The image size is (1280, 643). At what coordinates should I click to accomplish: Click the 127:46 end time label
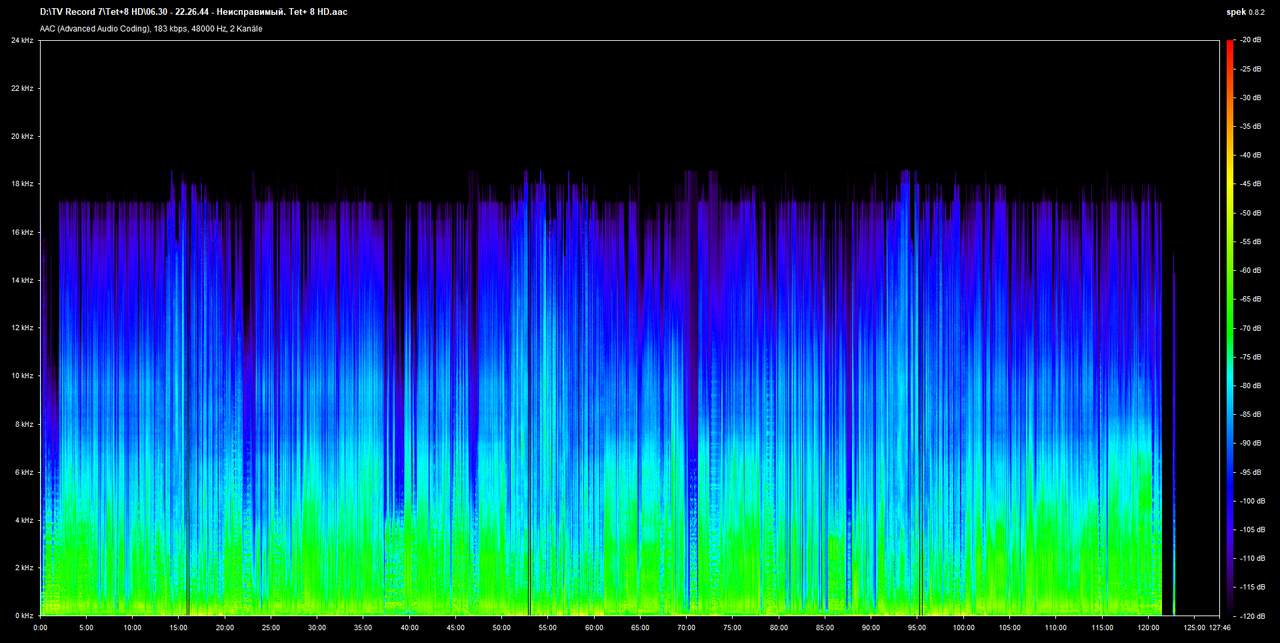point(1220,628)
